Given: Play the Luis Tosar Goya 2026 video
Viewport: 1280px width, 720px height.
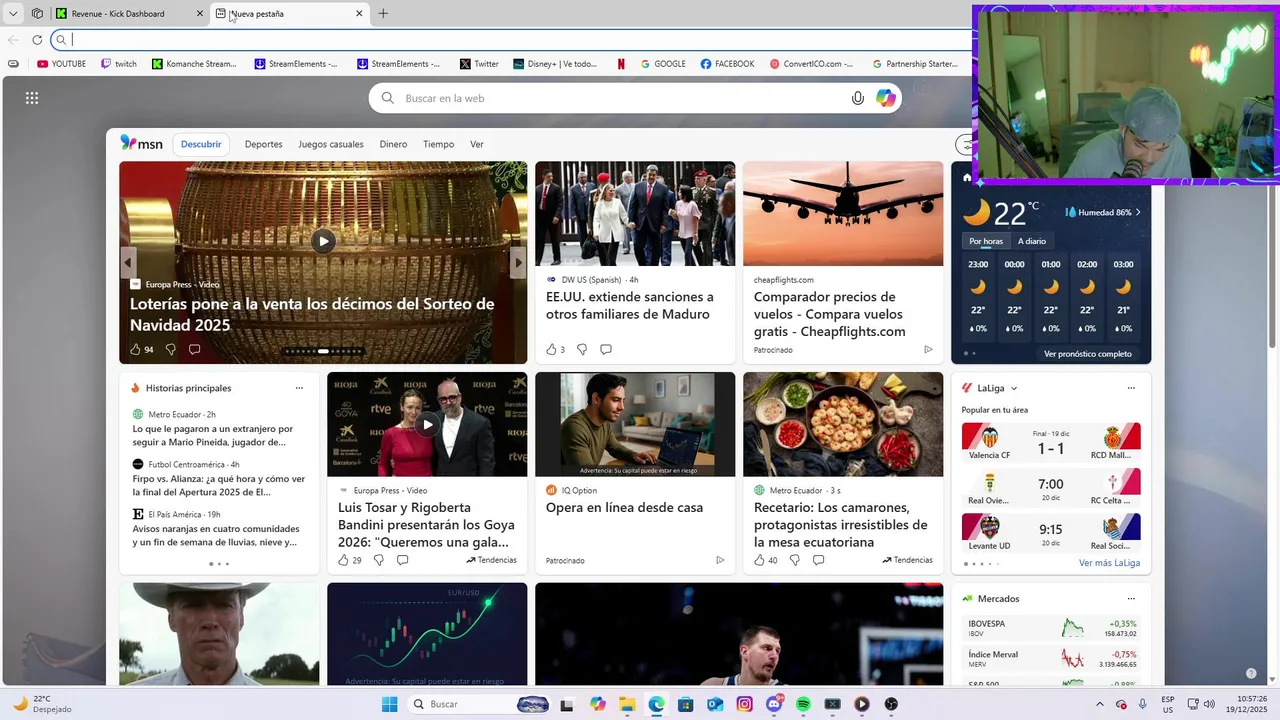Looking at the screenshot, I should coord(427,424).
